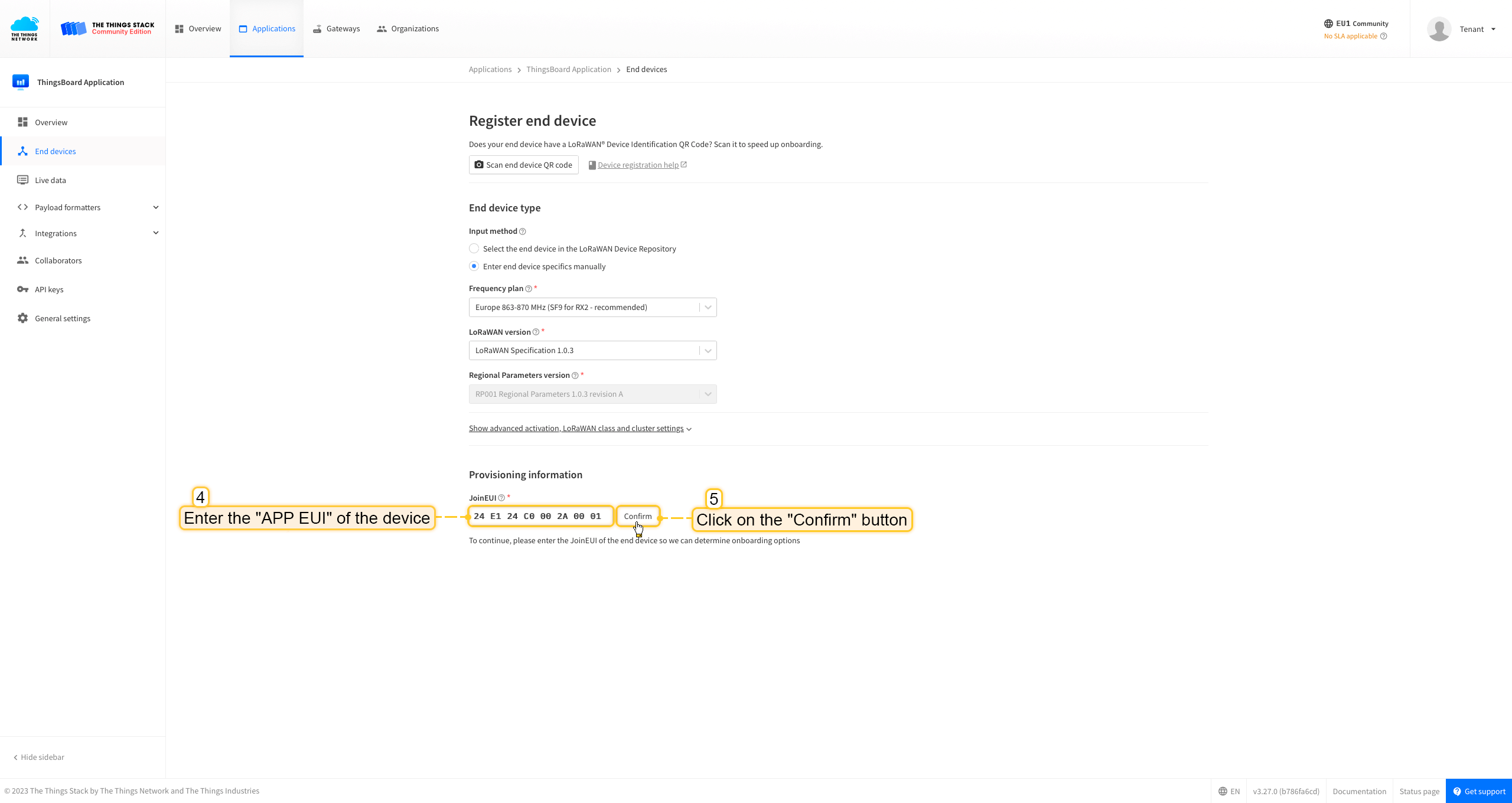Screen dimensions: 1512x803
Task: Open the API keys section
Action: pyautogui.click(x=49, y=289)
